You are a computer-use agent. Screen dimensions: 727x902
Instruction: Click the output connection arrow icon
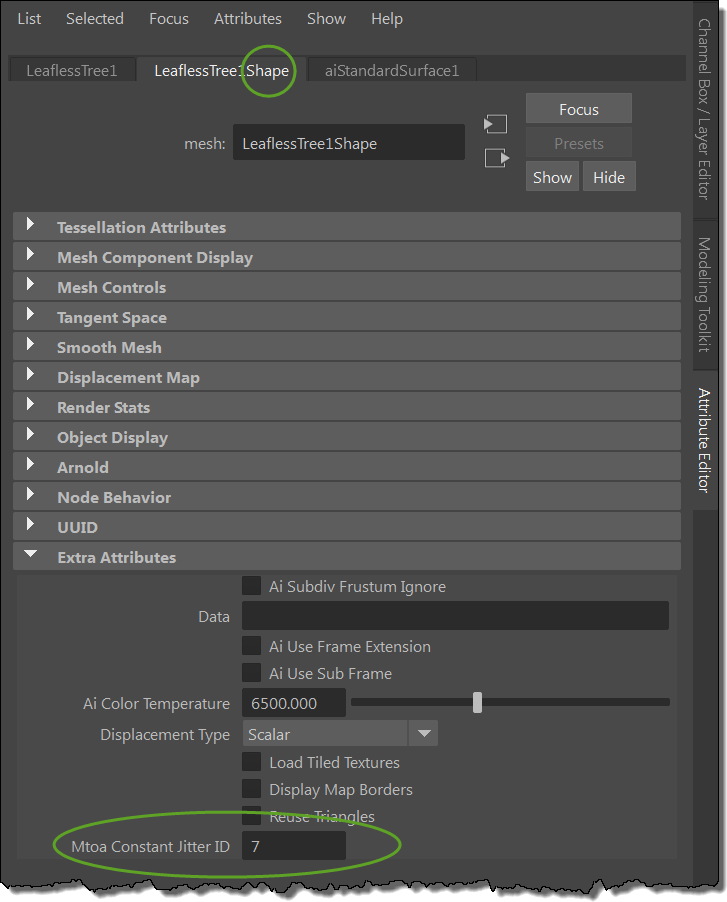tap(496, 158)
